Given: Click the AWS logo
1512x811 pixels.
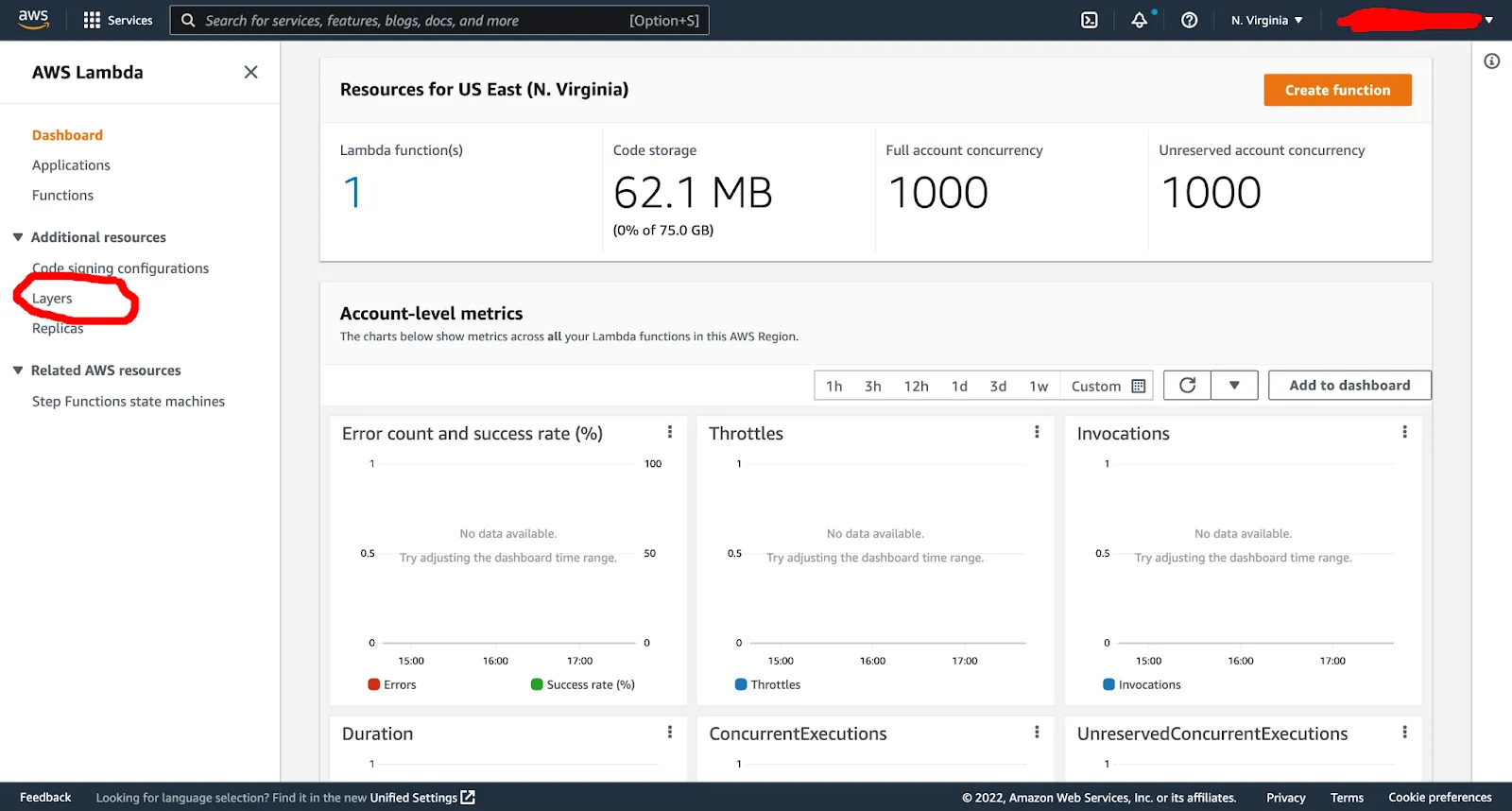Looking at the screenshot, I should tap(33, 20).
